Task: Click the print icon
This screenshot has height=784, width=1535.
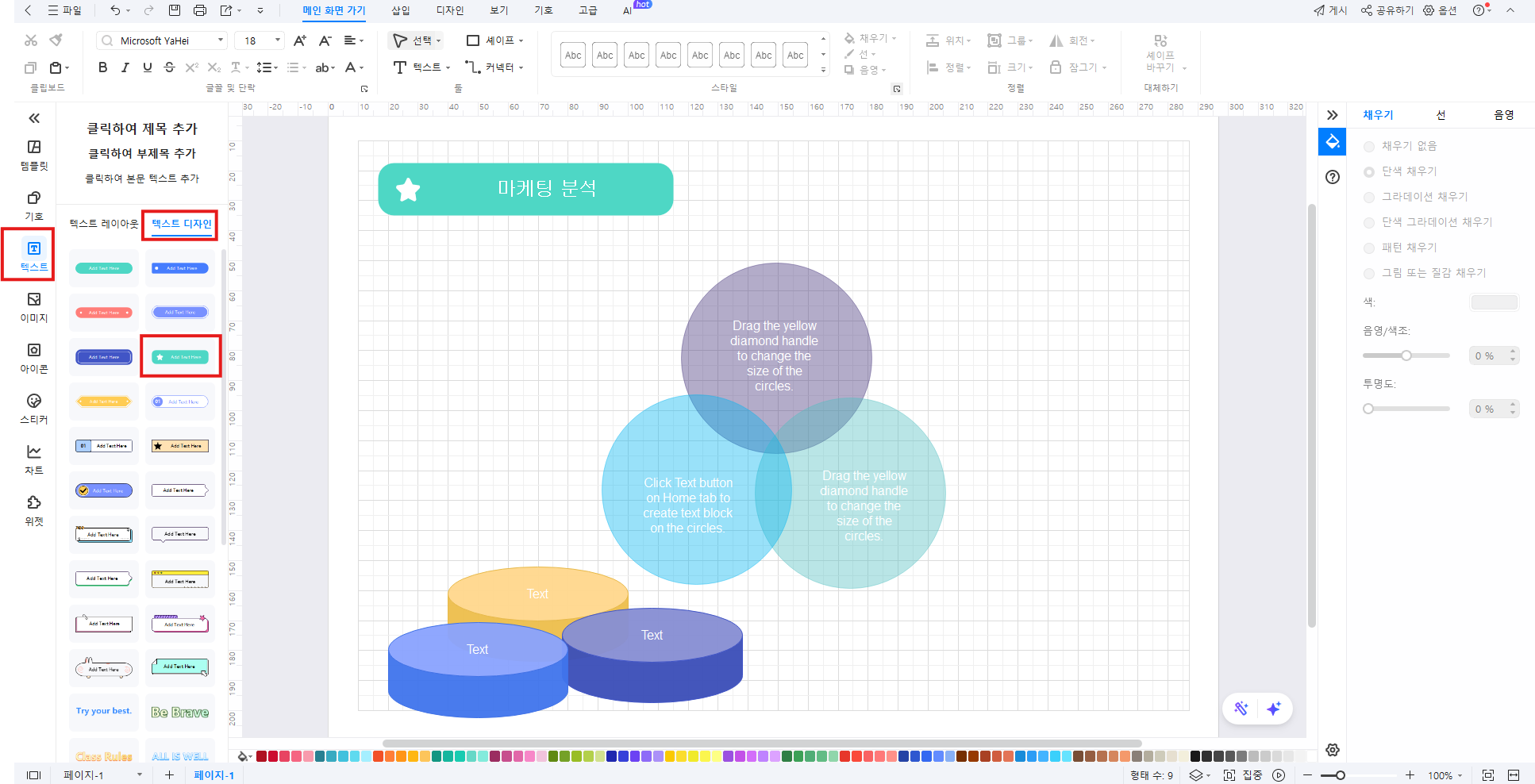Action: [x=200, y=10]
